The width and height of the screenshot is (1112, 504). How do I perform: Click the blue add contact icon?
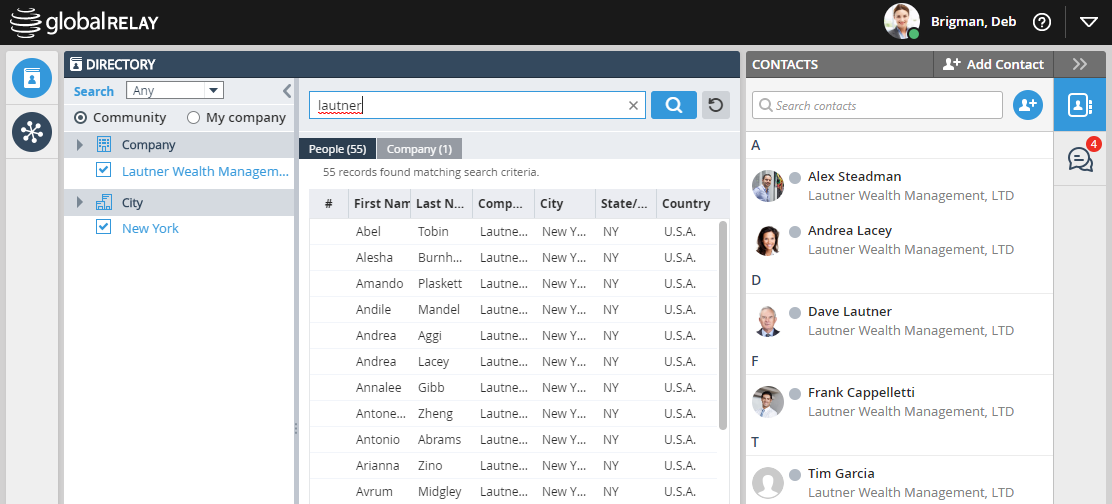tap(1027, 105)
